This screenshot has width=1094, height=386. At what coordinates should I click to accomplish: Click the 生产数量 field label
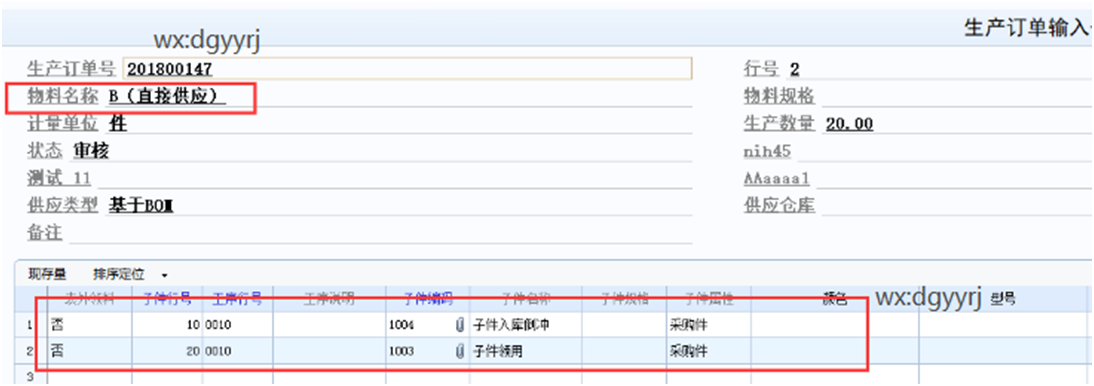click(779, 124)
